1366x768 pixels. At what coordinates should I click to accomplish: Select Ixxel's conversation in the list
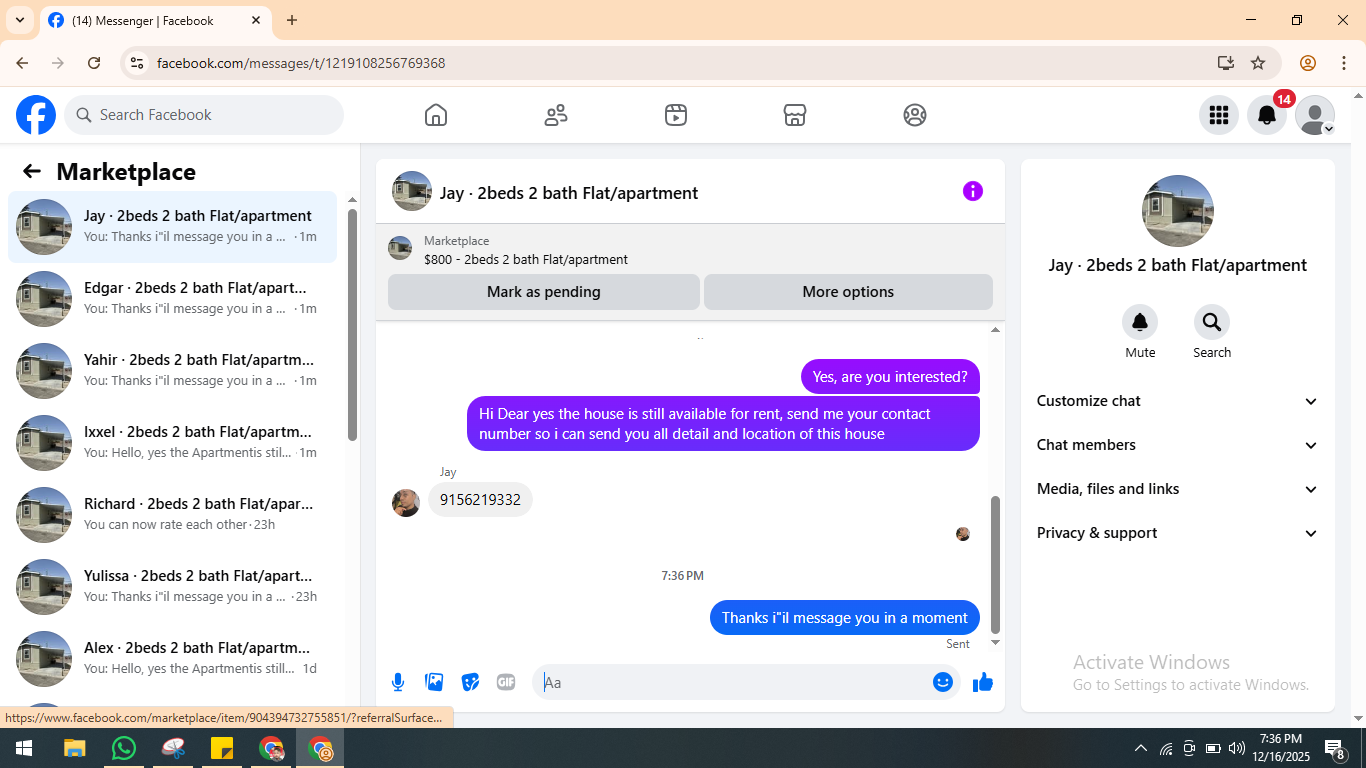point(172,443)
